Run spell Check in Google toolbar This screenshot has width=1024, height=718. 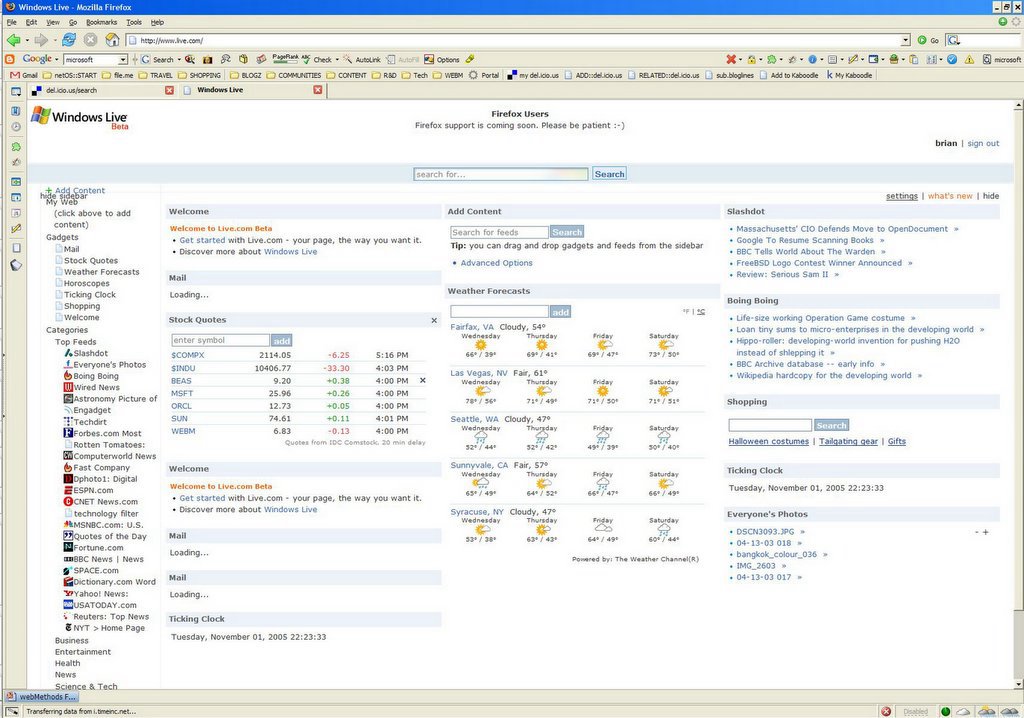[317, 59]
